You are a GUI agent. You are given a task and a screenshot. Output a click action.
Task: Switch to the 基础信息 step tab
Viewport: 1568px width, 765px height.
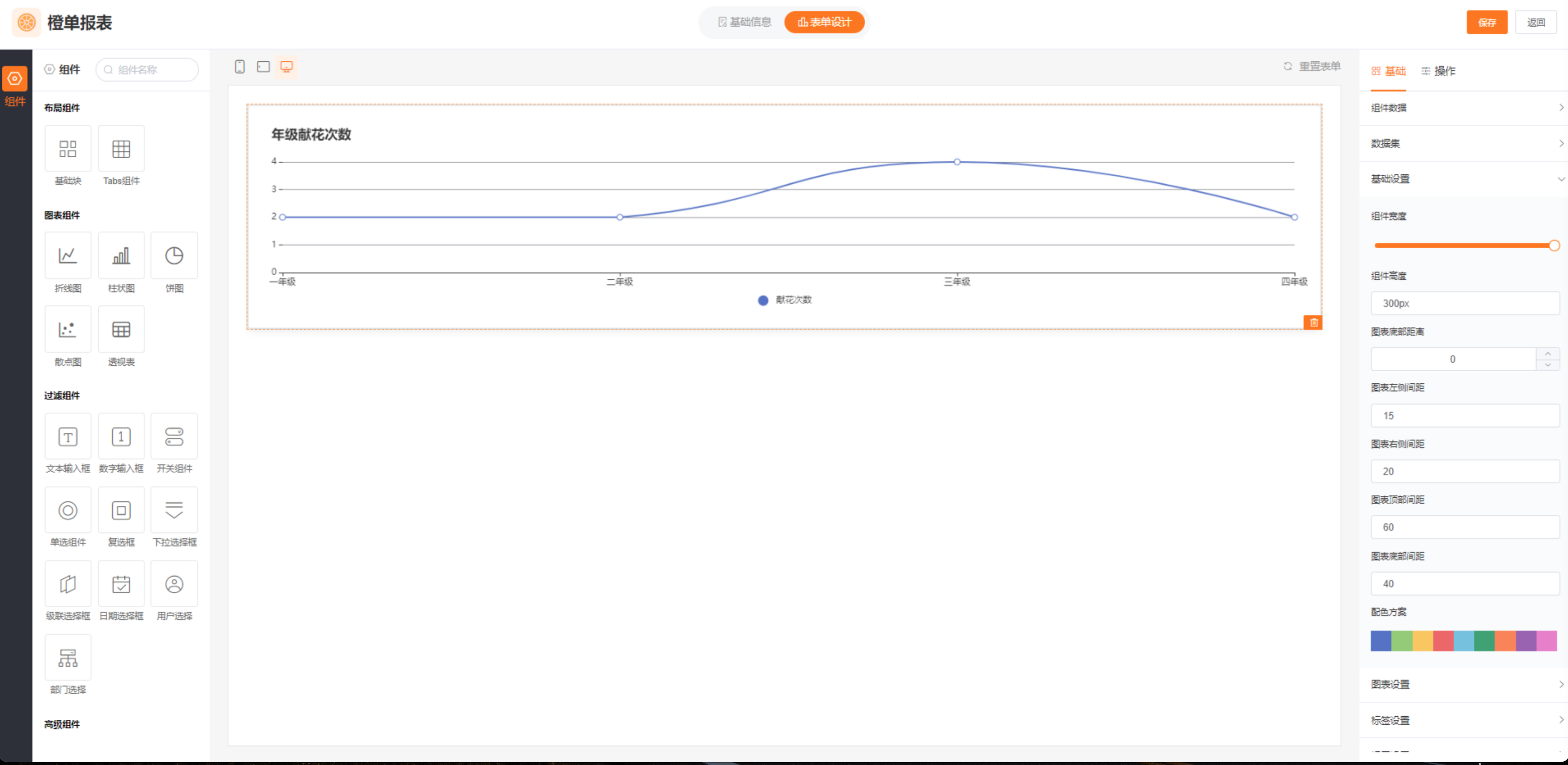(745, 22)
